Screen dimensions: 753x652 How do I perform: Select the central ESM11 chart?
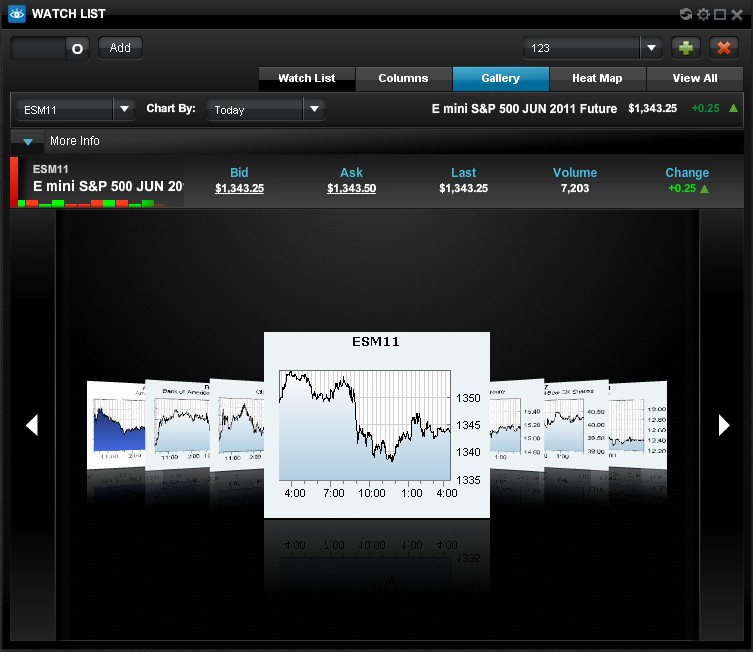tap(377, 424)
